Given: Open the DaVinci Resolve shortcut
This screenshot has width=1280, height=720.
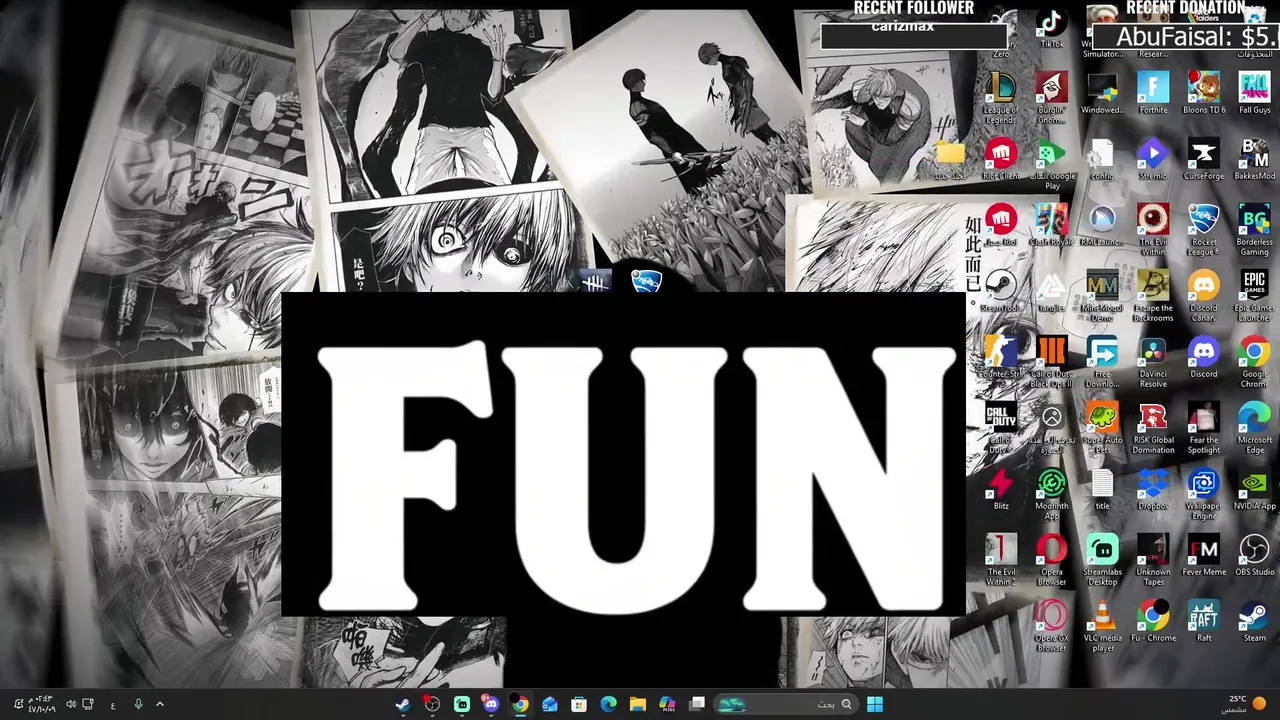Looking at the screenshot, I should (1153, 362).
